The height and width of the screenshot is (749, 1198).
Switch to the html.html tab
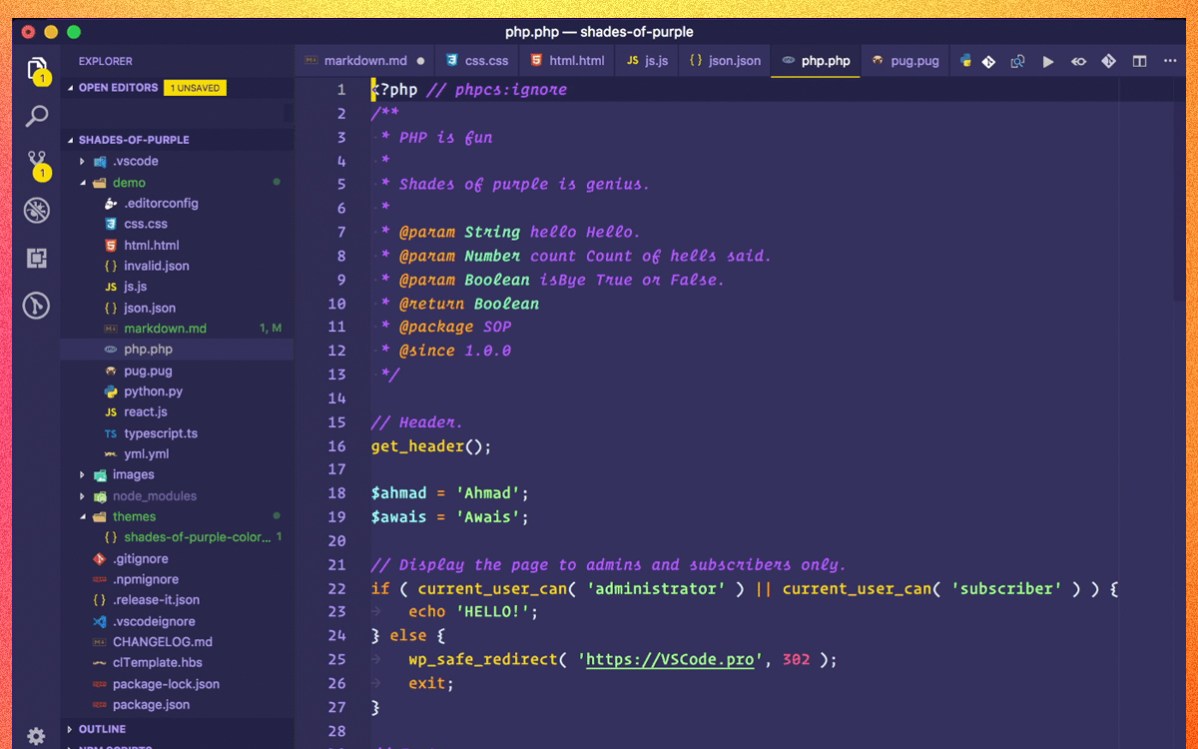click(x=567, y=61)
